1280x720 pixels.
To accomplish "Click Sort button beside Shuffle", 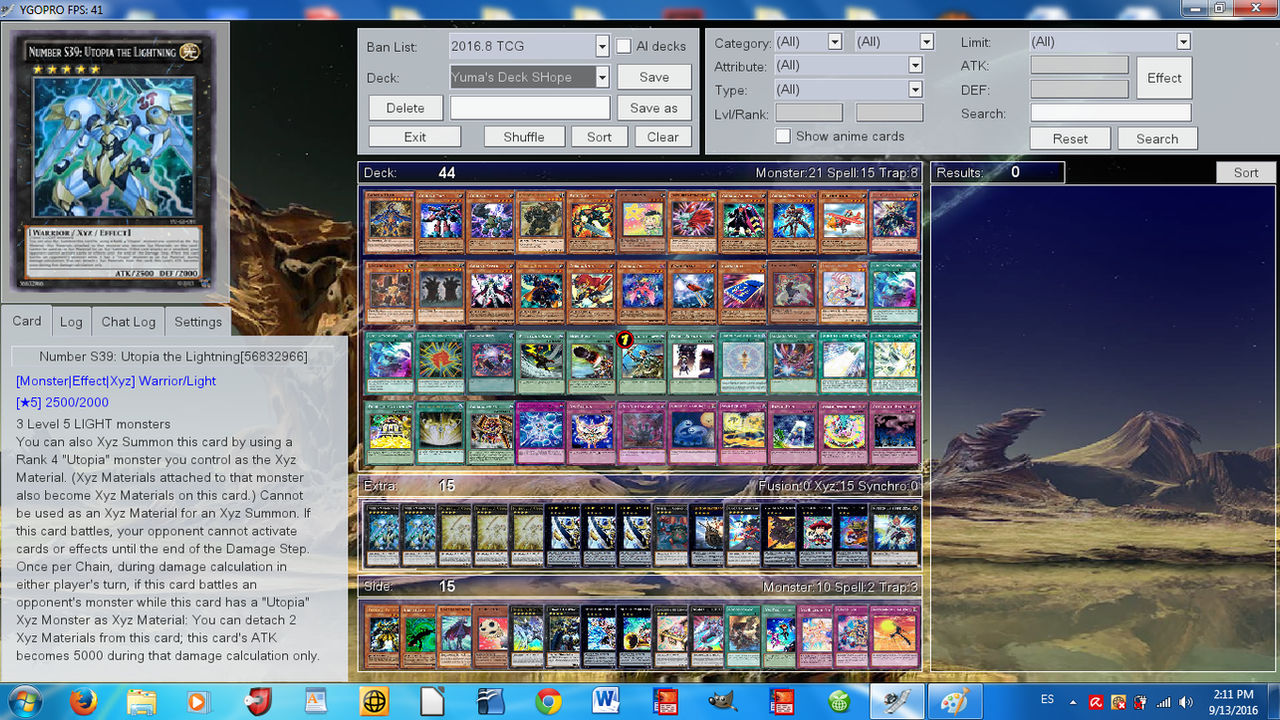I will (600, 137).
